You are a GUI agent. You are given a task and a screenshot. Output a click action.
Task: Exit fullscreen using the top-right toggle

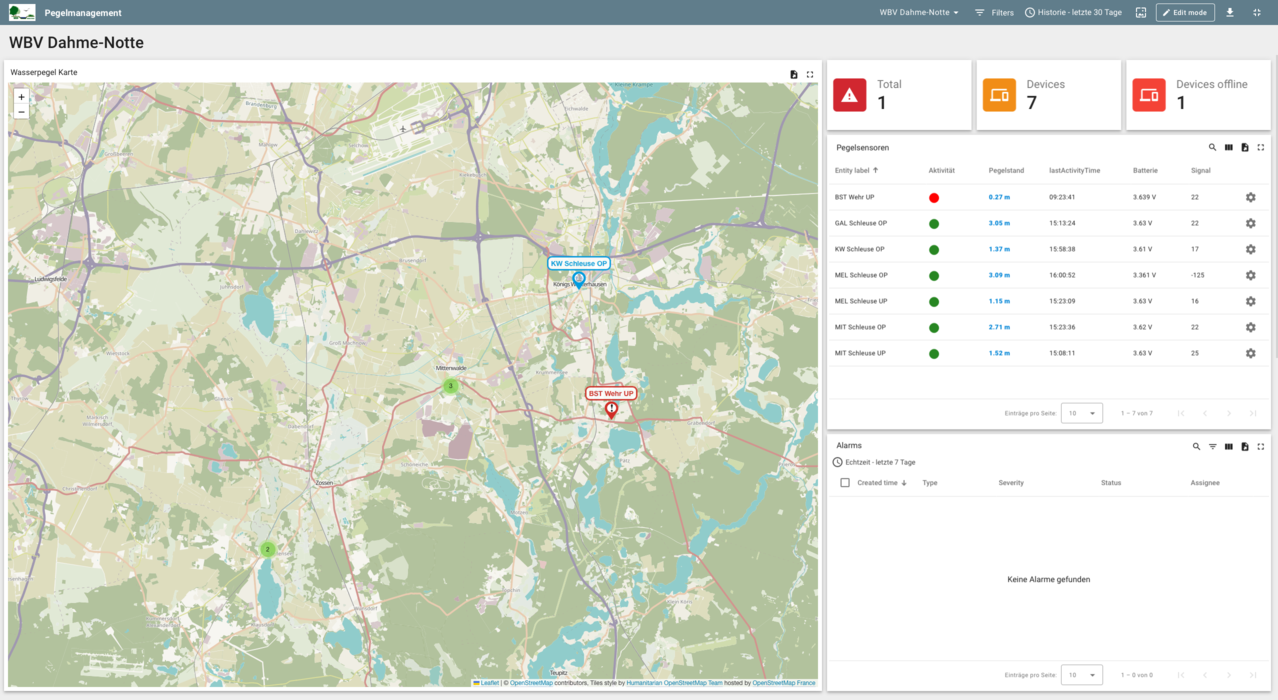click(x=1257, y=13)
